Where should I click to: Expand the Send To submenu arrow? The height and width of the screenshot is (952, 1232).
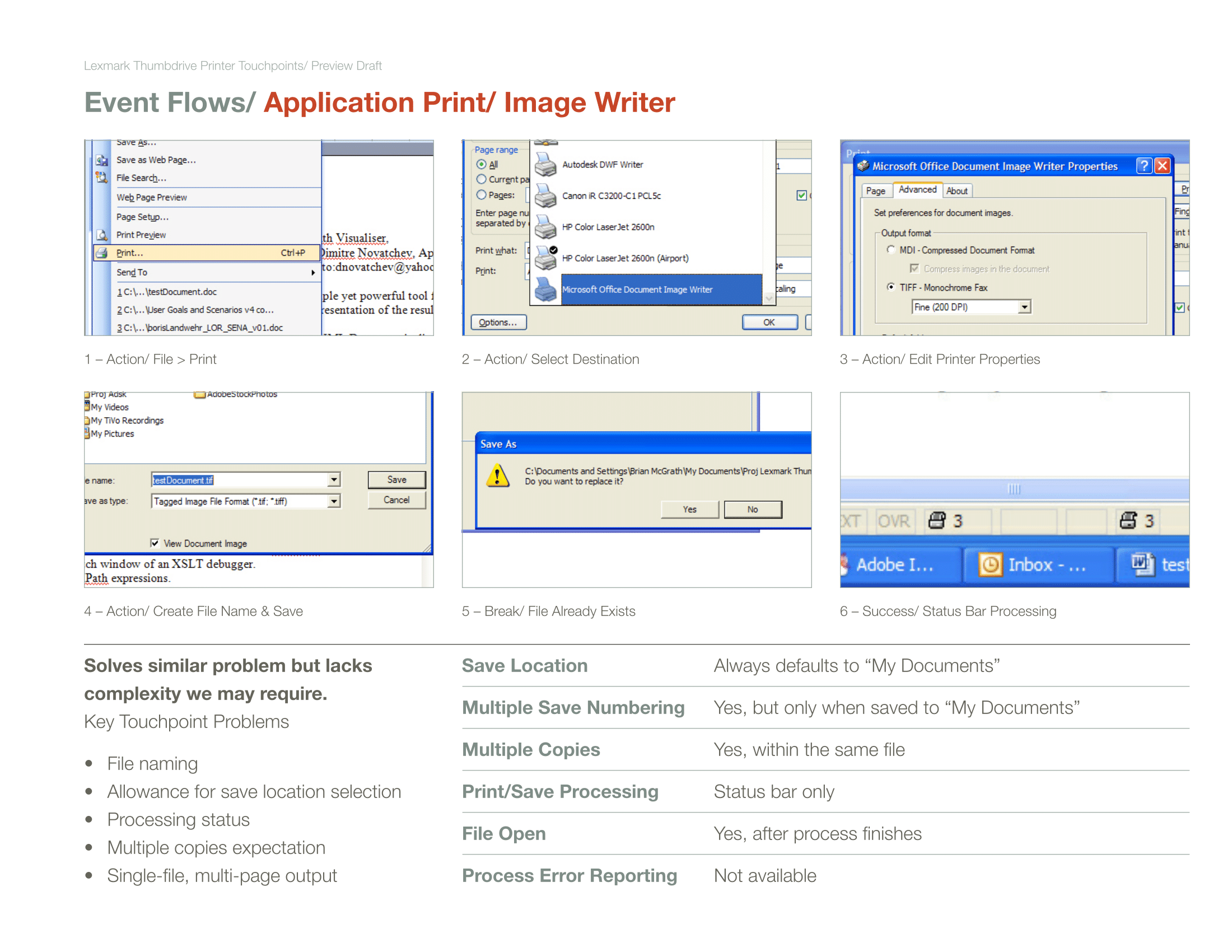(x=313, y=273)
